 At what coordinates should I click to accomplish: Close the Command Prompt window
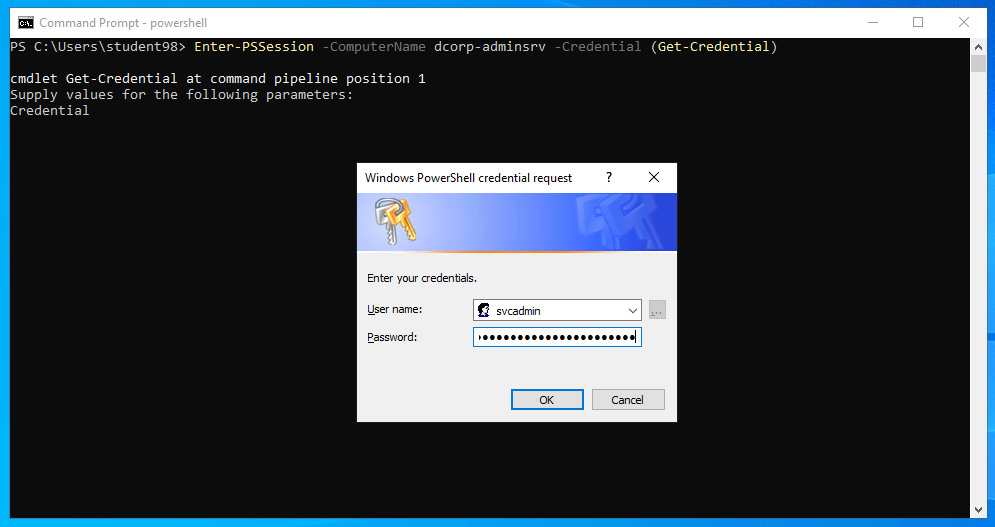(x=964, y=22)
